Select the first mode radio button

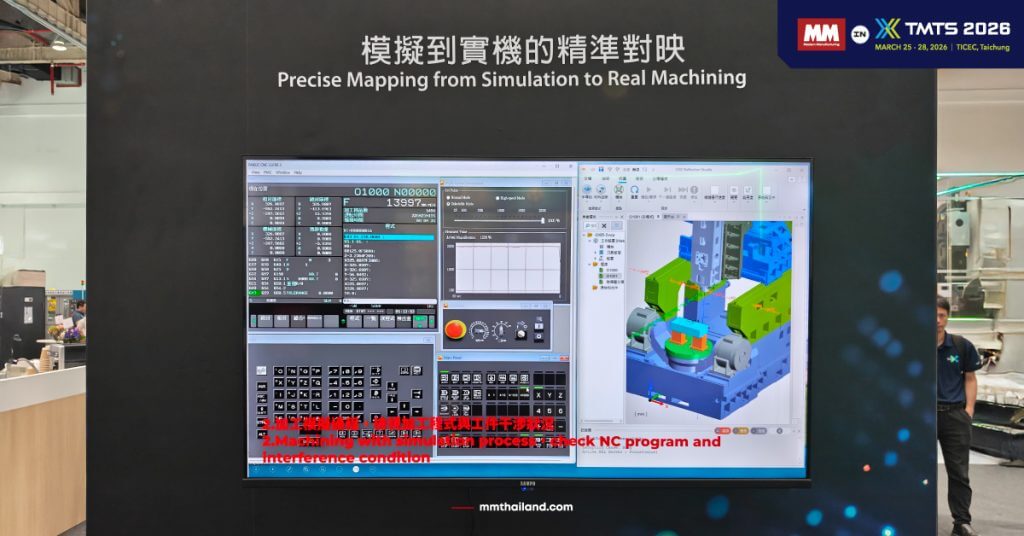tap(450, 198)
